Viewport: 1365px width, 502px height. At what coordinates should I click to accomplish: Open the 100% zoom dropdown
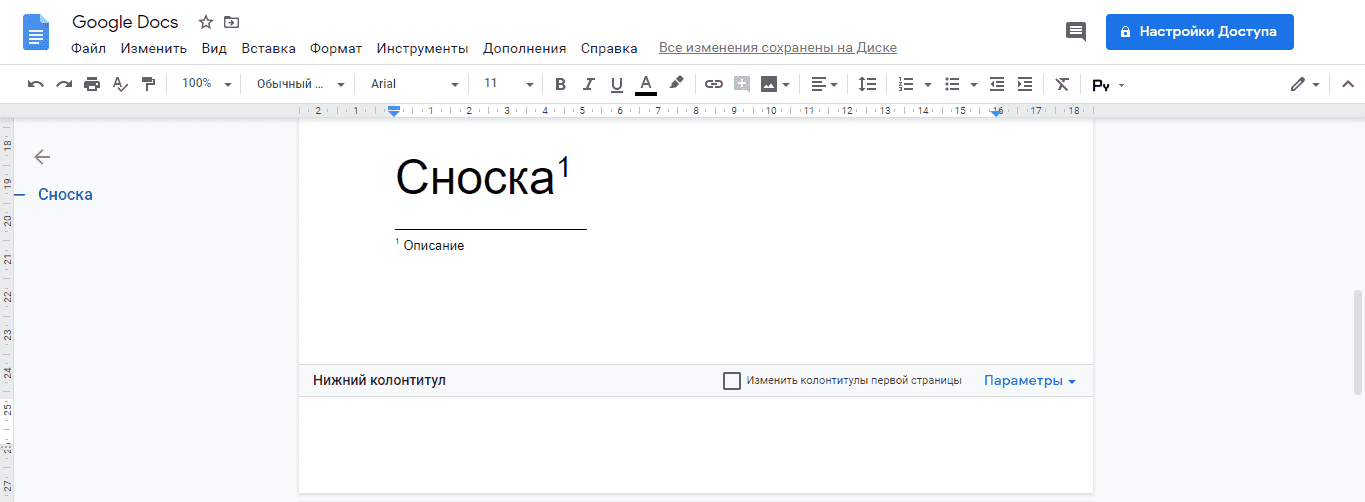pyautogui.click(x=206, y=84)
